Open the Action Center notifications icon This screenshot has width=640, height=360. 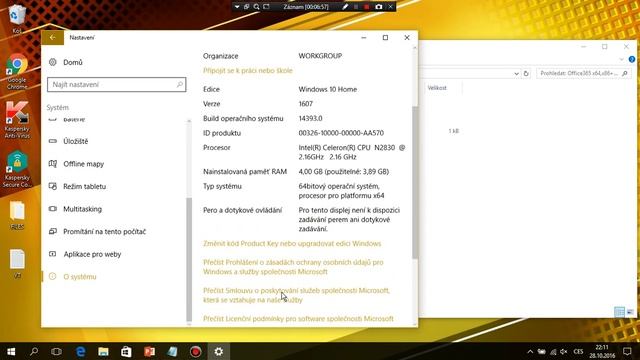coord(627,351)
